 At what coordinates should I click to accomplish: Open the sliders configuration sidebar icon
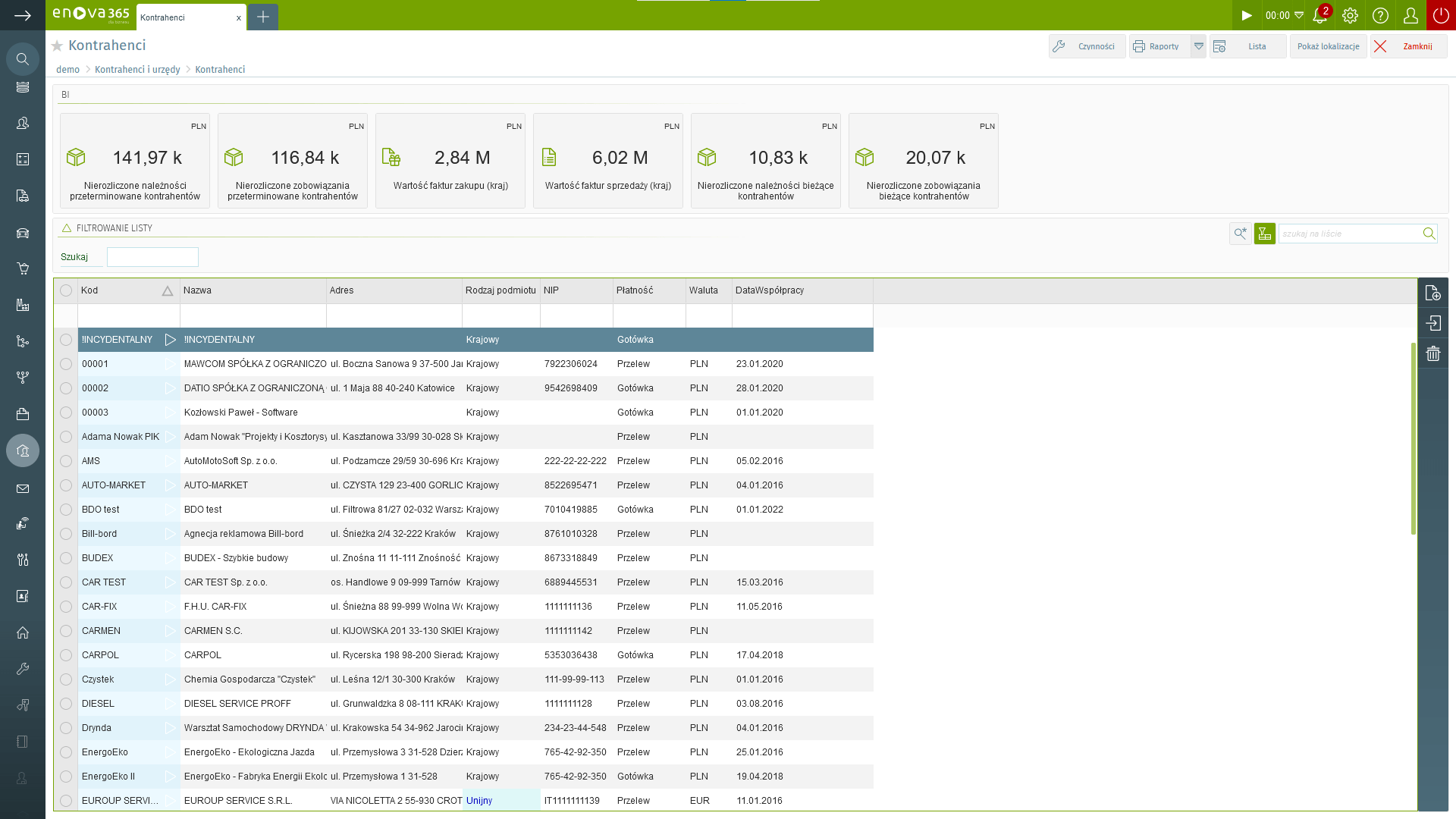click(23, 560)
